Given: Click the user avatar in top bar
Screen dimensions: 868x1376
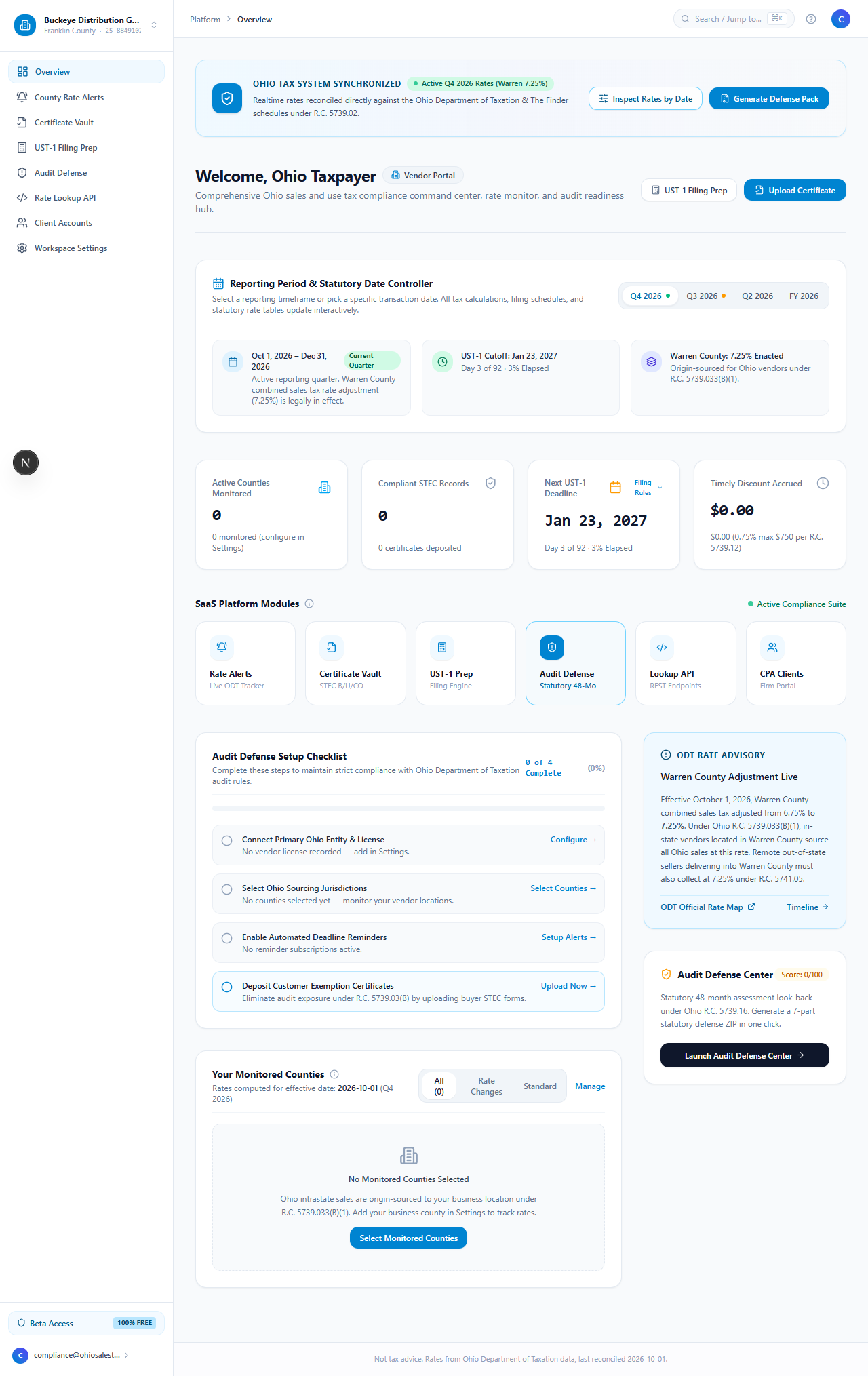Looking at the screenshot, I should 841,19.
